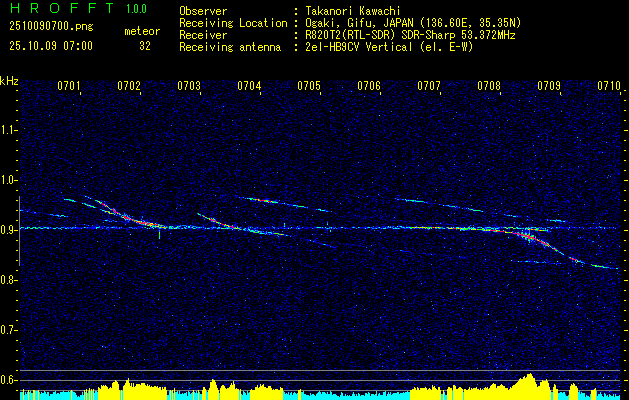The image size is (629, 400).
Task: Click the 0704 time marker
Action: pos(249,87)
